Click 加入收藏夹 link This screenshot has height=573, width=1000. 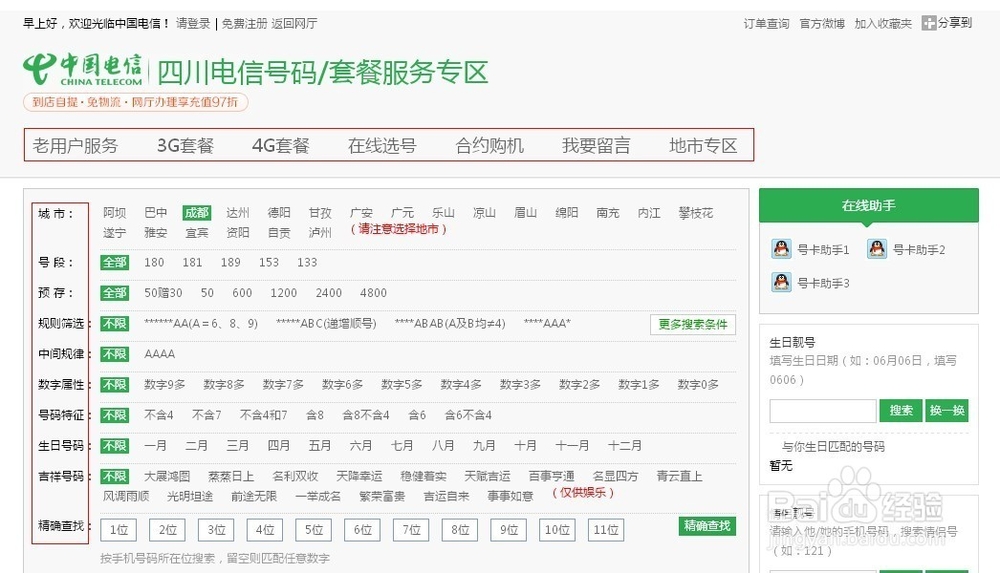(883, 24)
